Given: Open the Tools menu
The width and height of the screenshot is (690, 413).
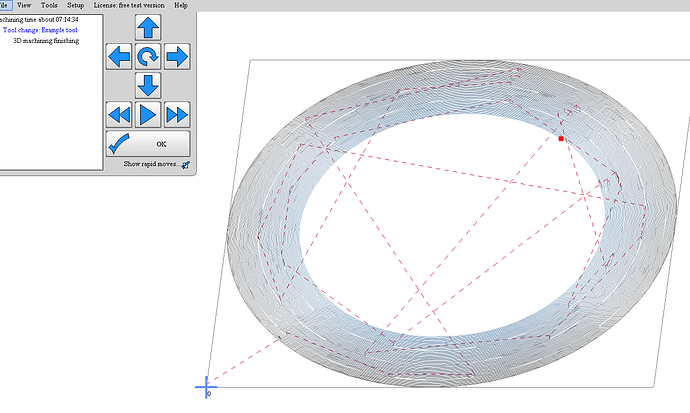Looking at the screenshot, I should (48, 5).
